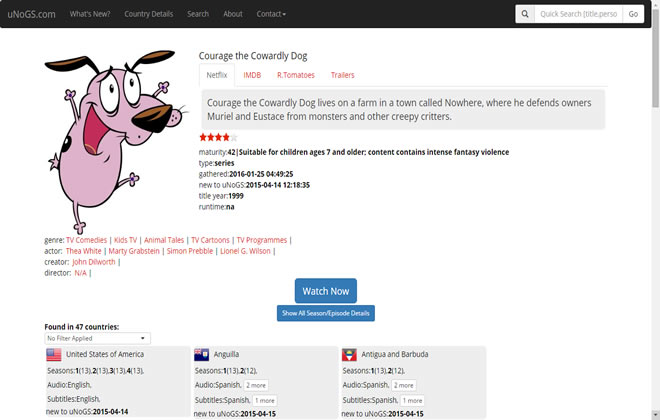Click the Kids TV genre link
660x420 pixels.
point(125,240)
